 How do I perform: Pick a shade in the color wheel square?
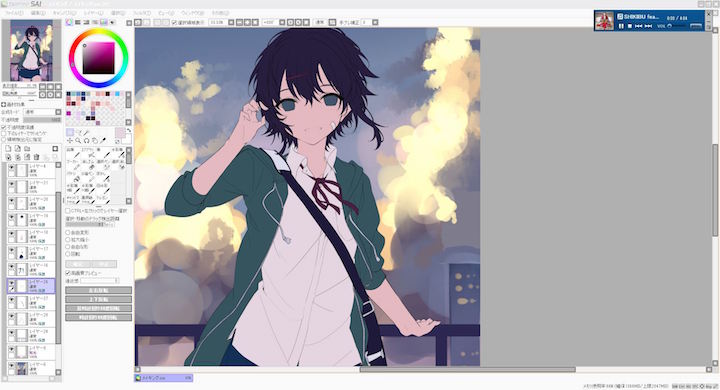coord(98,58)
